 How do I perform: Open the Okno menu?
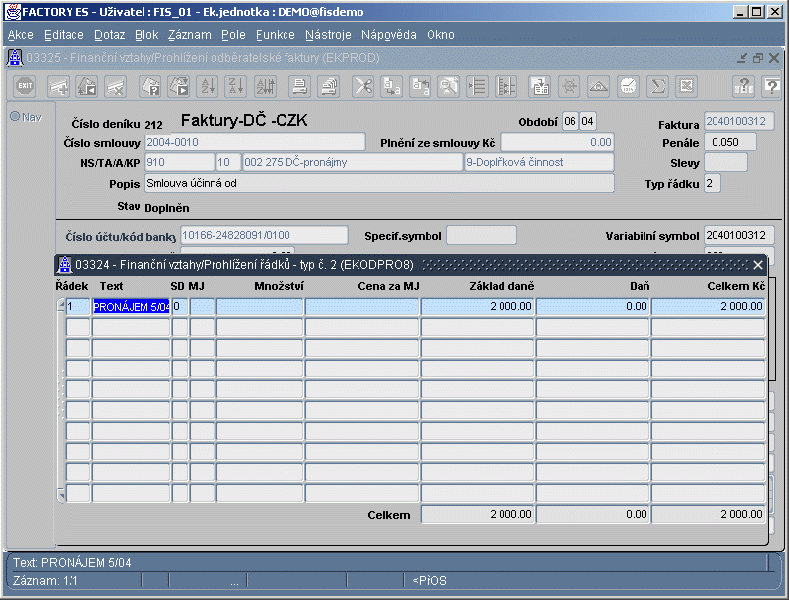point(441,35)
